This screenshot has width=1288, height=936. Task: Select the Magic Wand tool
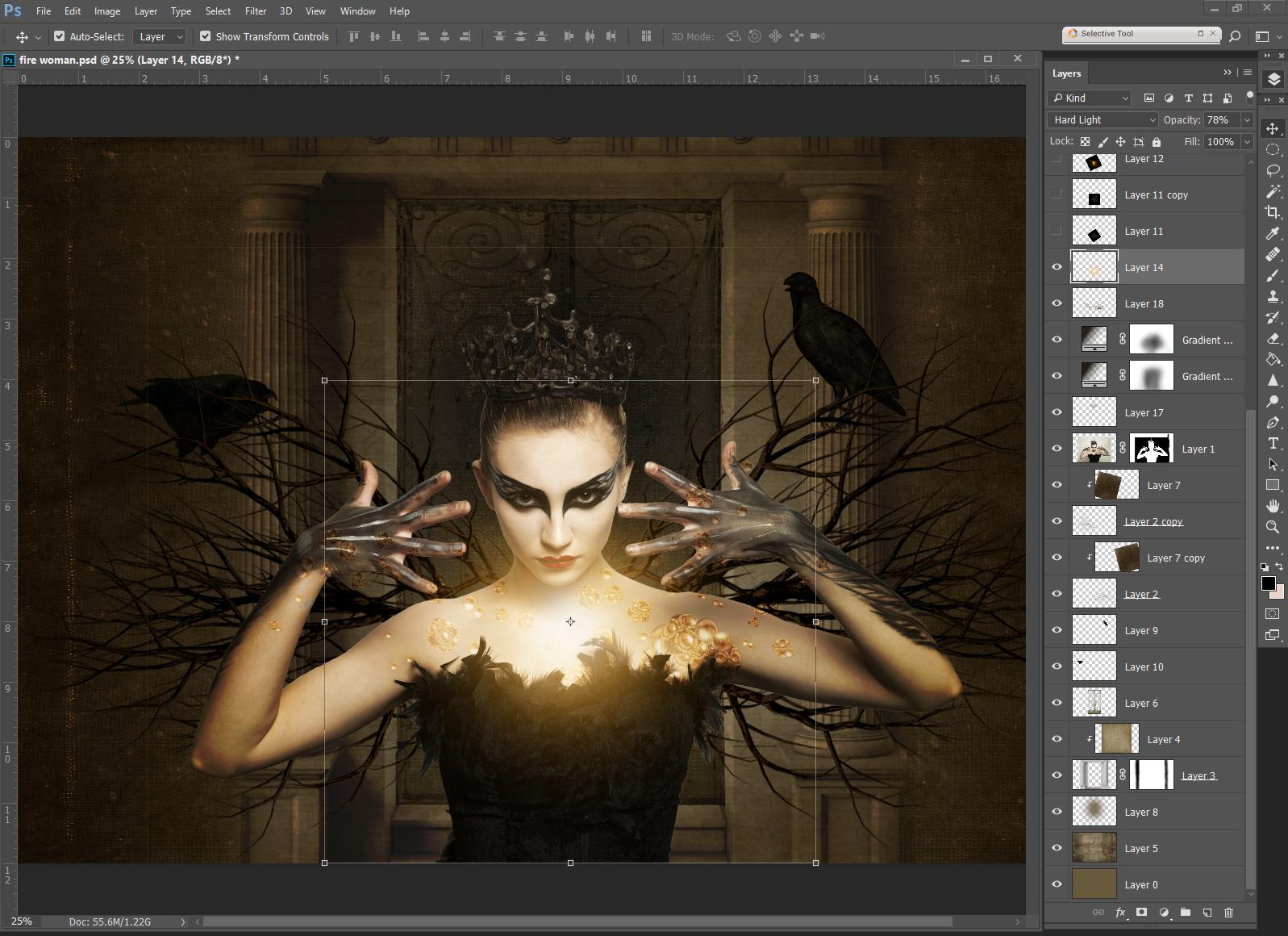1273,191
